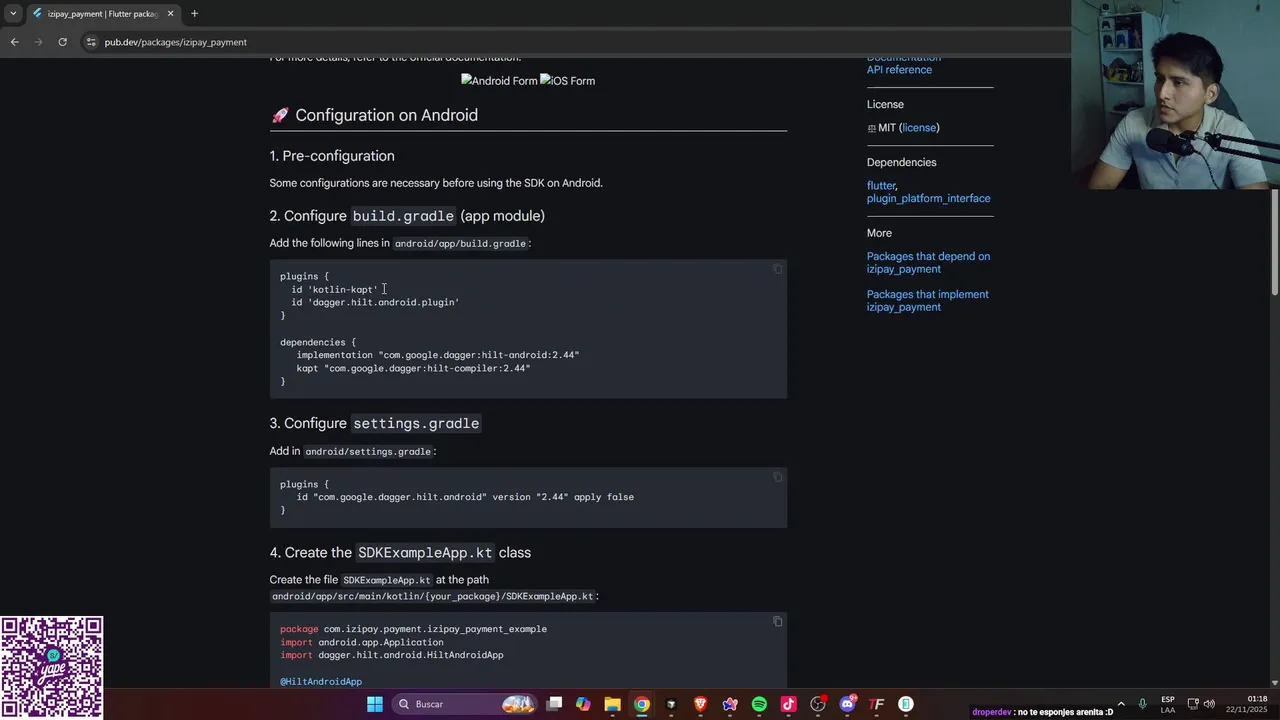
Task: Open the MIT license link
Action: (x=918, y=128)
